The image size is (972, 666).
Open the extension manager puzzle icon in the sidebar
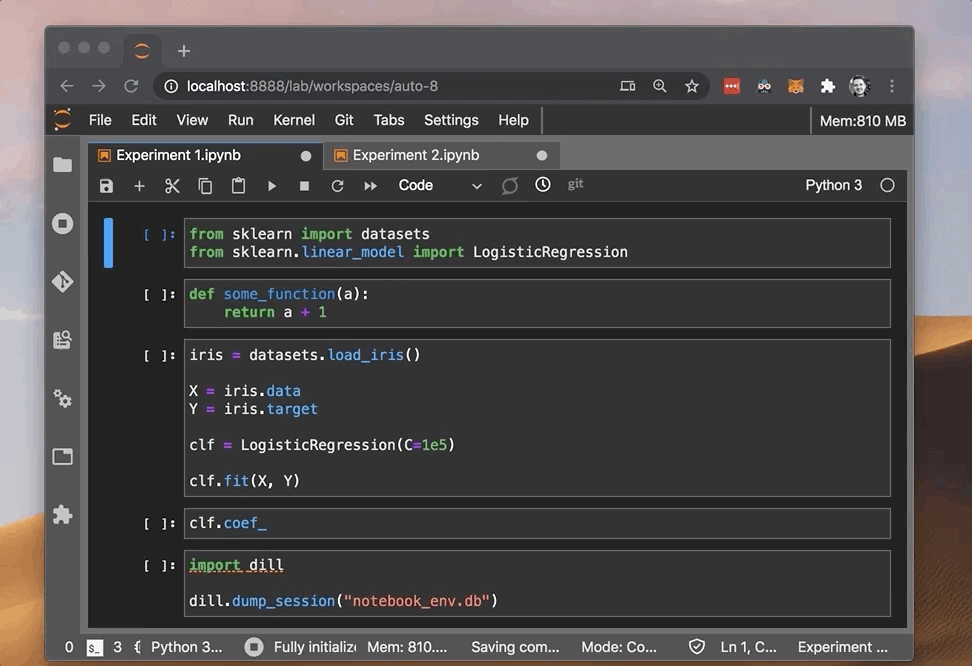click(x=62, y=515)
